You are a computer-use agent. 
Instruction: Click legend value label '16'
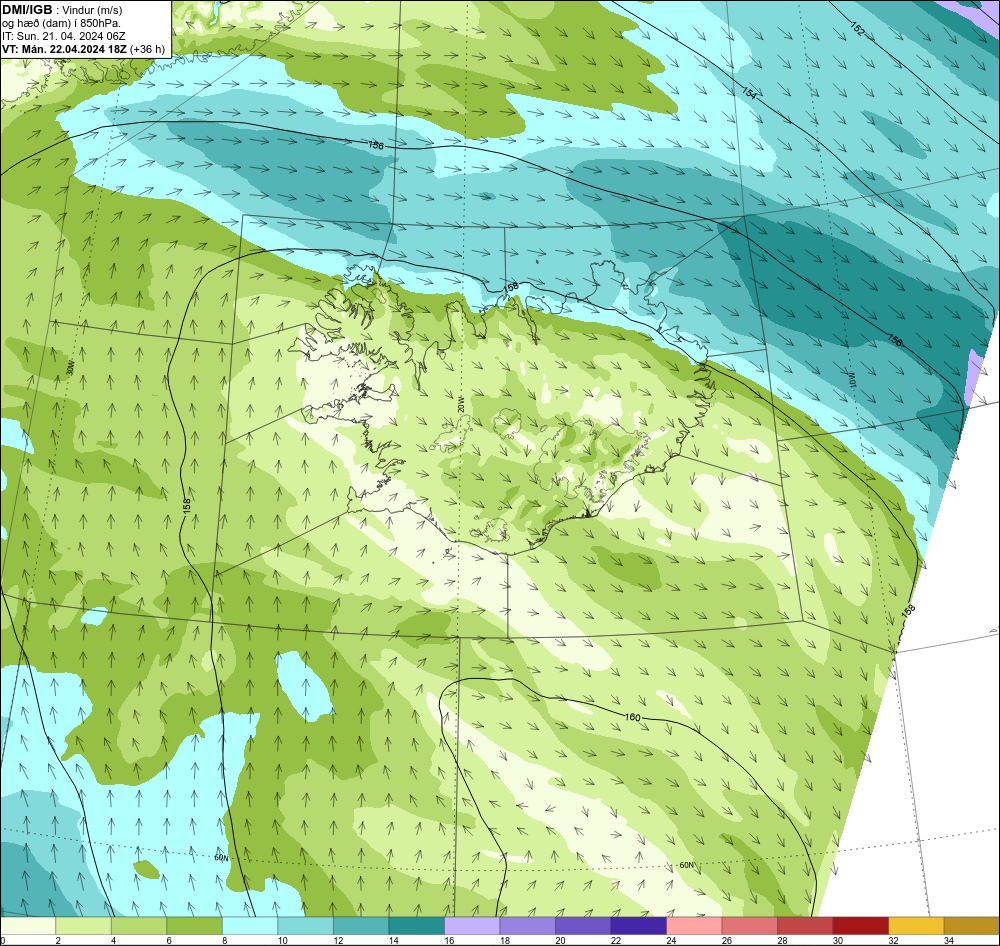pyautogui.click(x=449, y=940)
